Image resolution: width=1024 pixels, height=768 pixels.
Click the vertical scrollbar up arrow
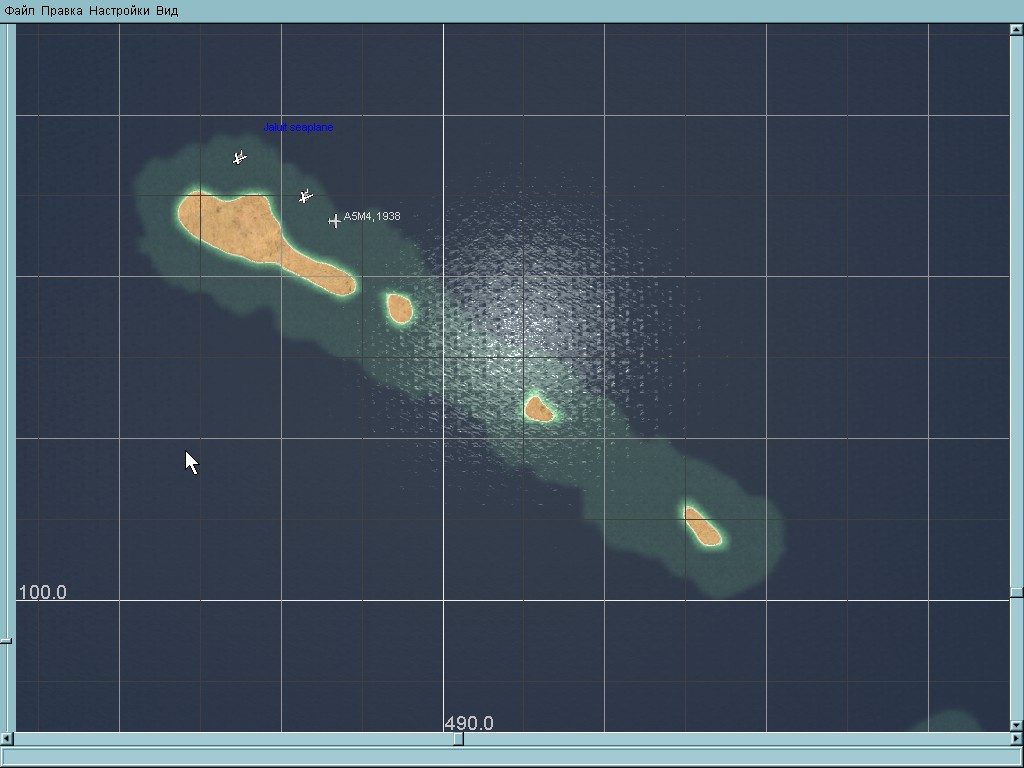pyautogui.click(x=1016, y=29)
